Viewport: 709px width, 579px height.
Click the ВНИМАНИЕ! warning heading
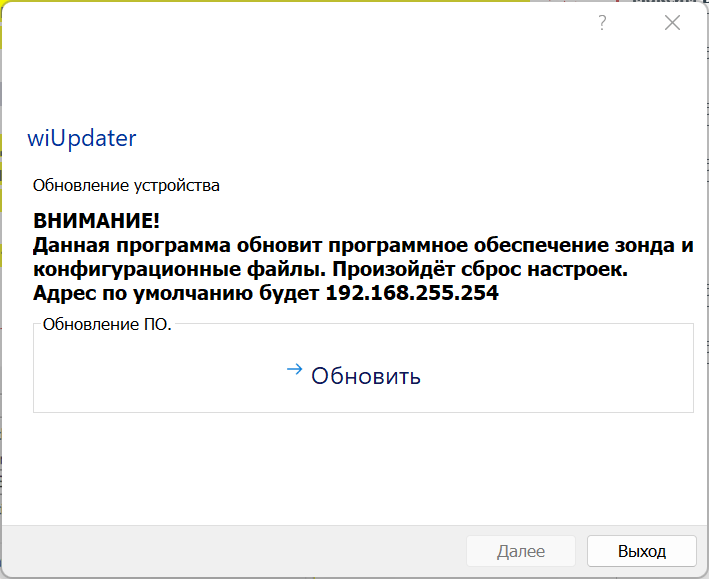96,221
